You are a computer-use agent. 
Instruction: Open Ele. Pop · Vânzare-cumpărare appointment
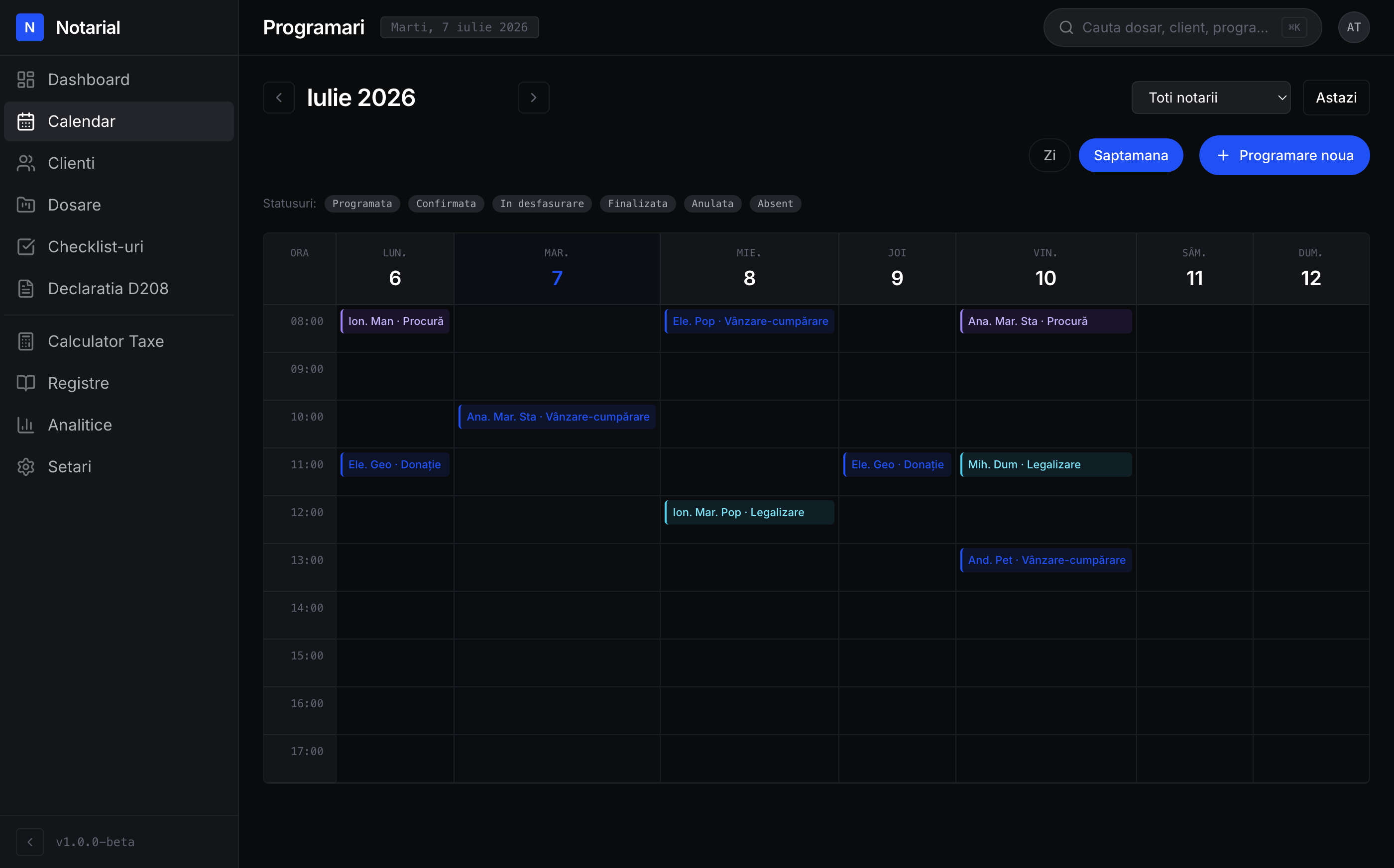[x=749, y=321]
